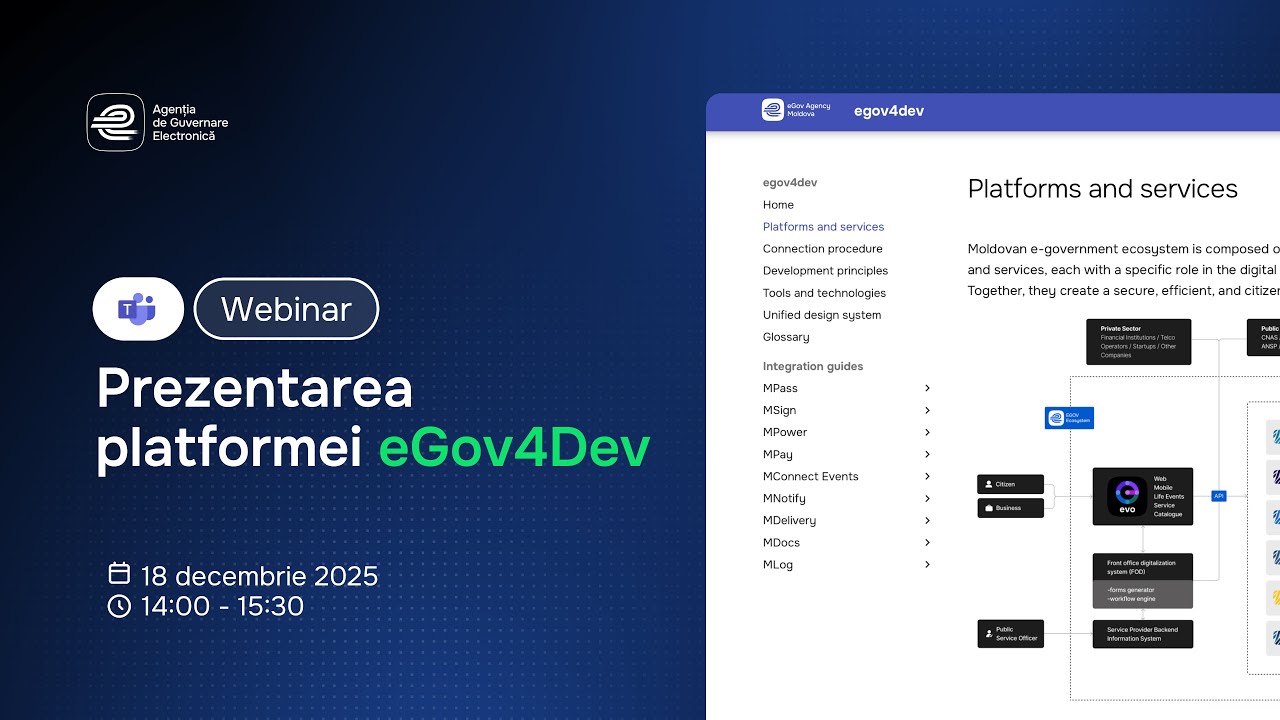The image size is (1280, 720).
Task: Click the egov4dev title in site header
Action: click(x=889, y=111)
